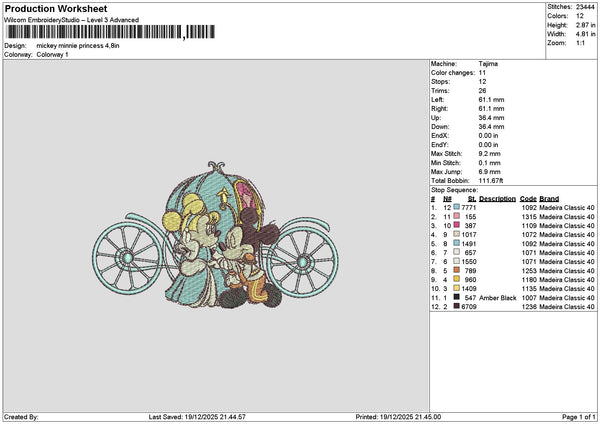
Task: Select the off-white swatch for 1550 stitches
Action: click(457, 261)
